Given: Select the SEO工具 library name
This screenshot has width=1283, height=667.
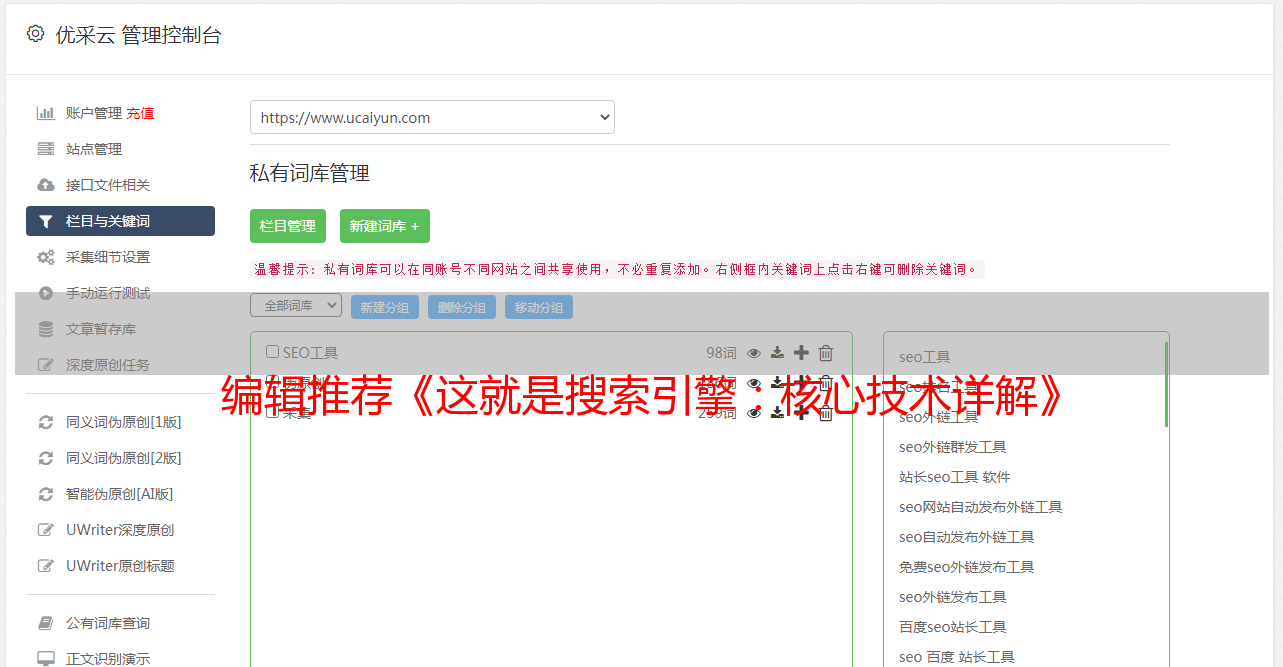Looking at the screenshot, I should pyautogui.click(x=310, y=352).
